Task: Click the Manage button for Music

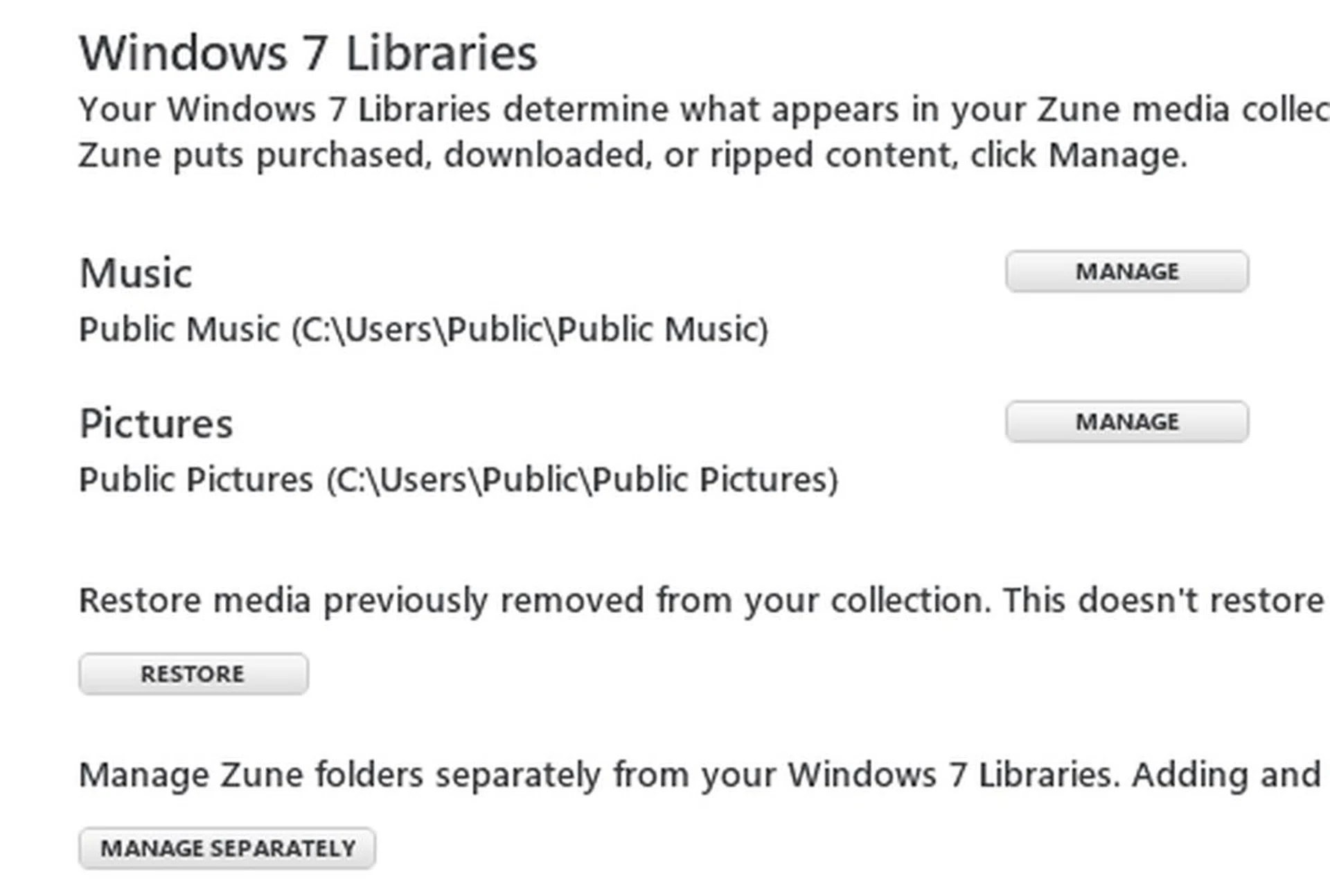Action: pyautogui.click(x=1126, y=271)
